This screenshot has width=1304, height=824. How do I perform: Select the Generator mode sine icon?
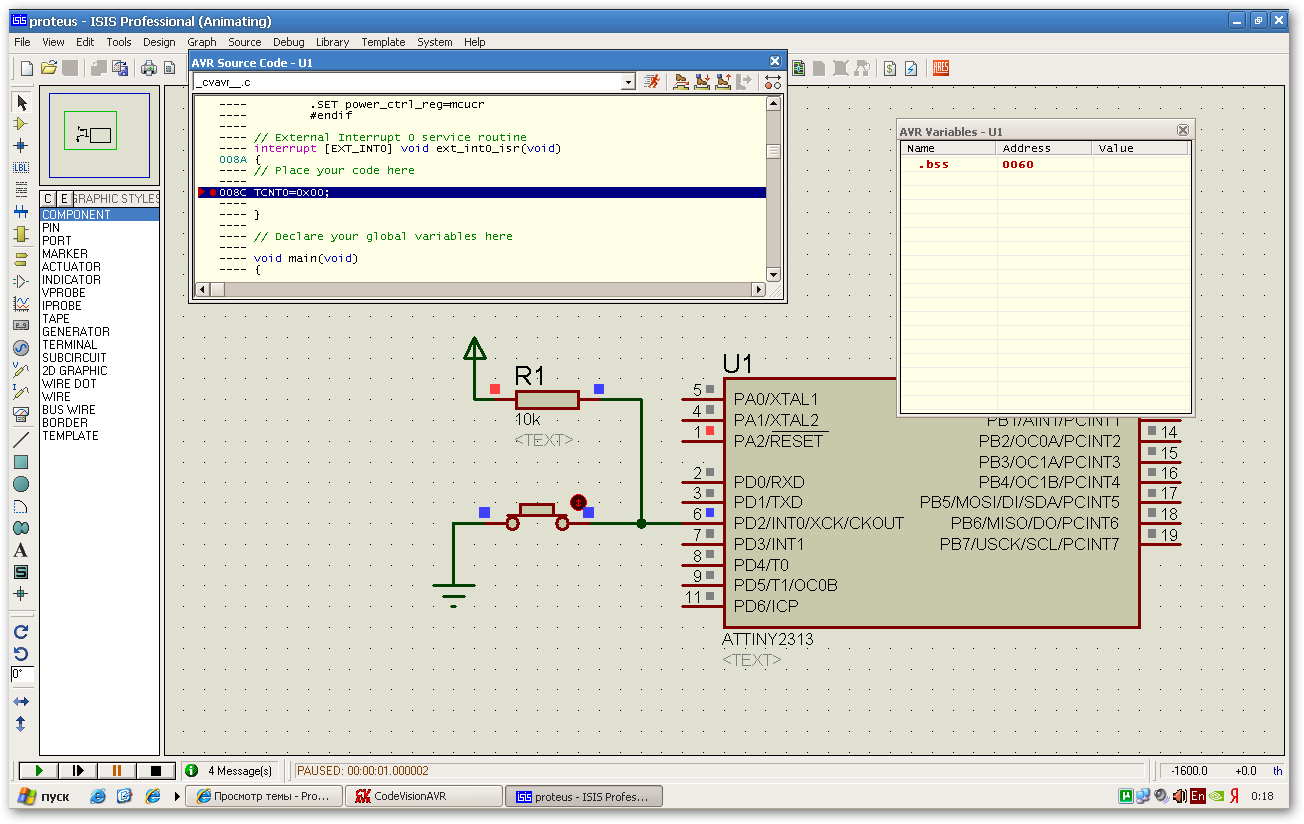pos(21,348)
